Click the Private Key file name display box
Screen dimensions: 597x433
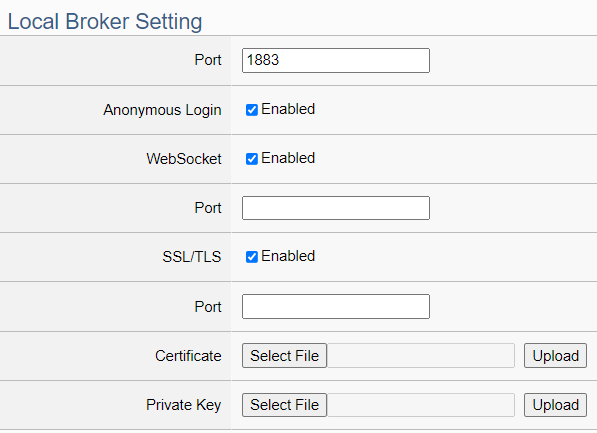(421, 405)
